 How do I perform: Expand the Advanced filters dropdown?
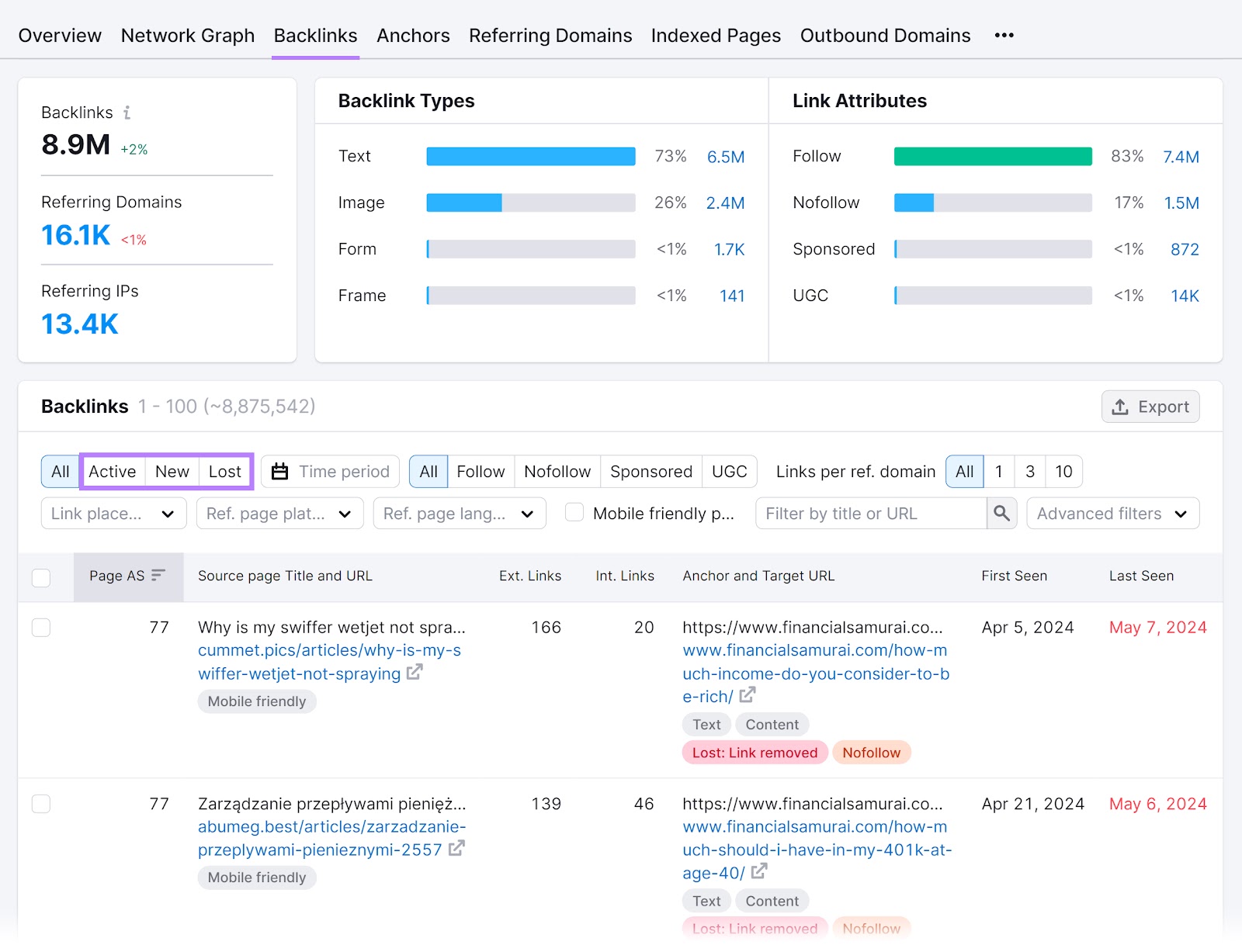pyautogui.click(x=1113, y=513)
